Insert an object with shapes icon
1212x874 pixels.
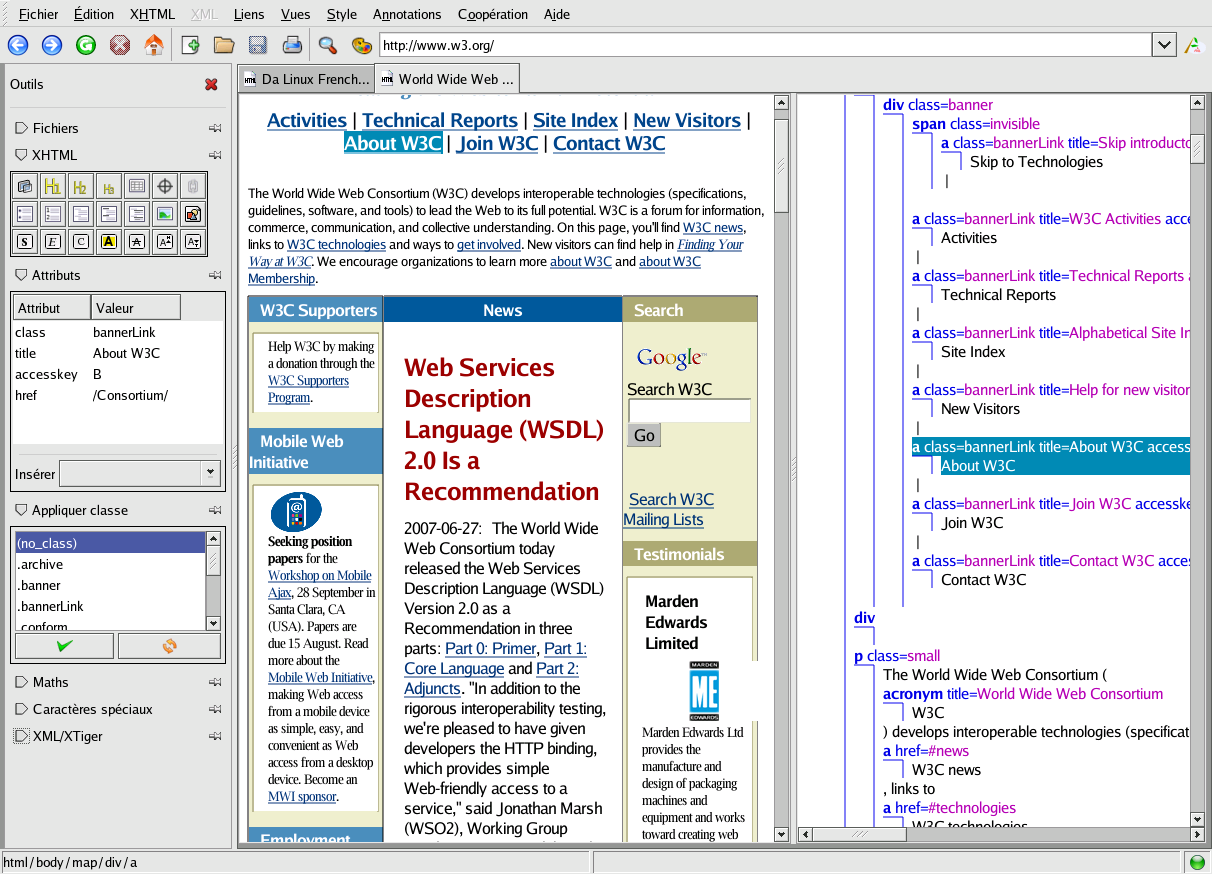[193, 214]
